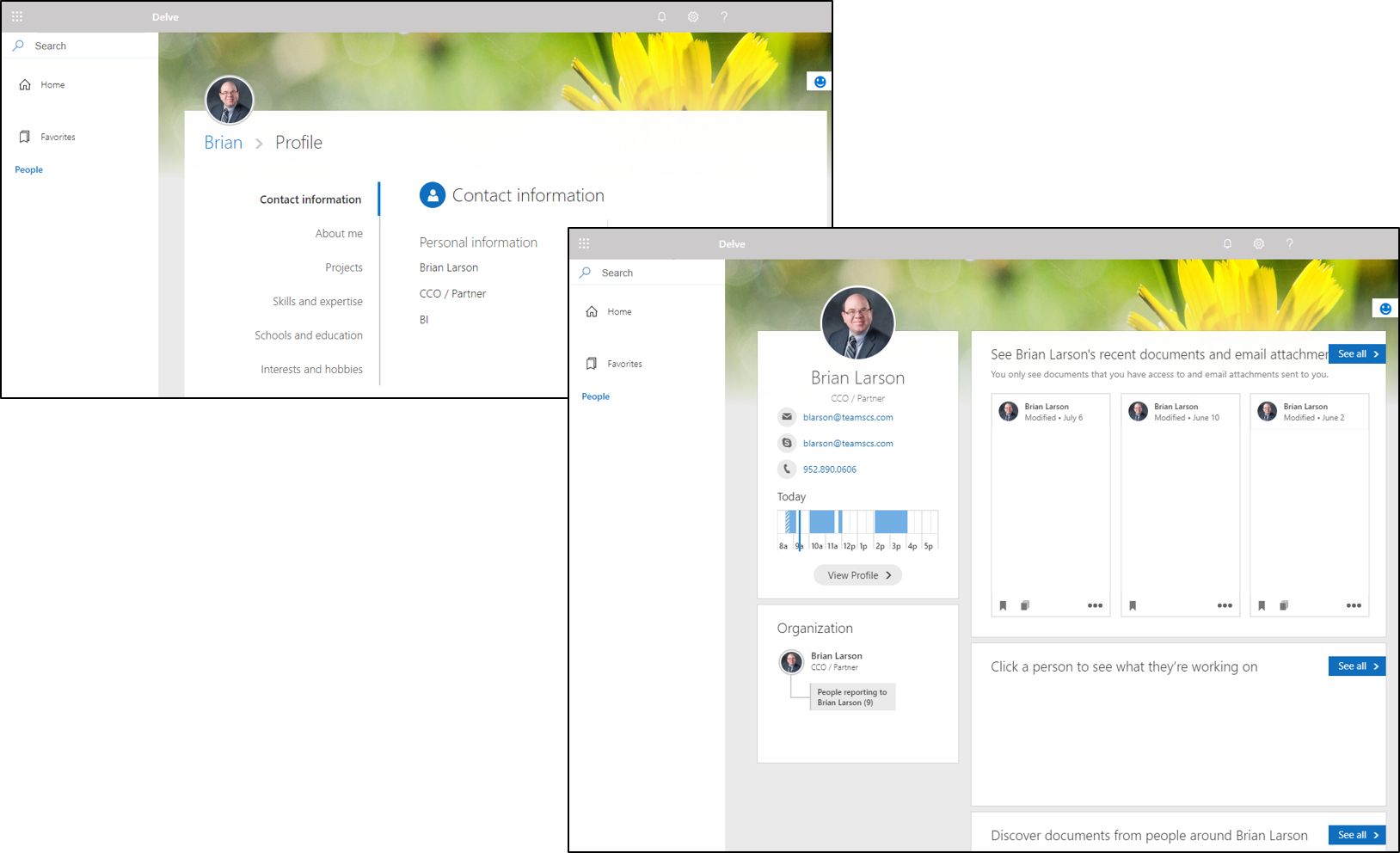The image size is (1400, 853).
Task: Click See all for what they're working on
Action: click(1357, 666)
